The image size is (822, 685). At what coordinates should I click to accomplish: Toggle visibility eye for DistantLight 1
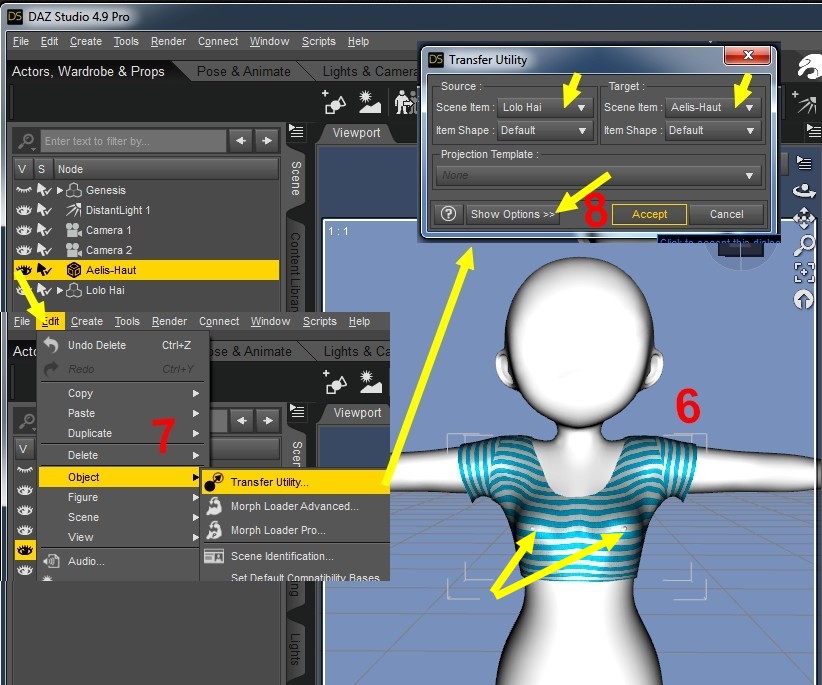point(24,210)
